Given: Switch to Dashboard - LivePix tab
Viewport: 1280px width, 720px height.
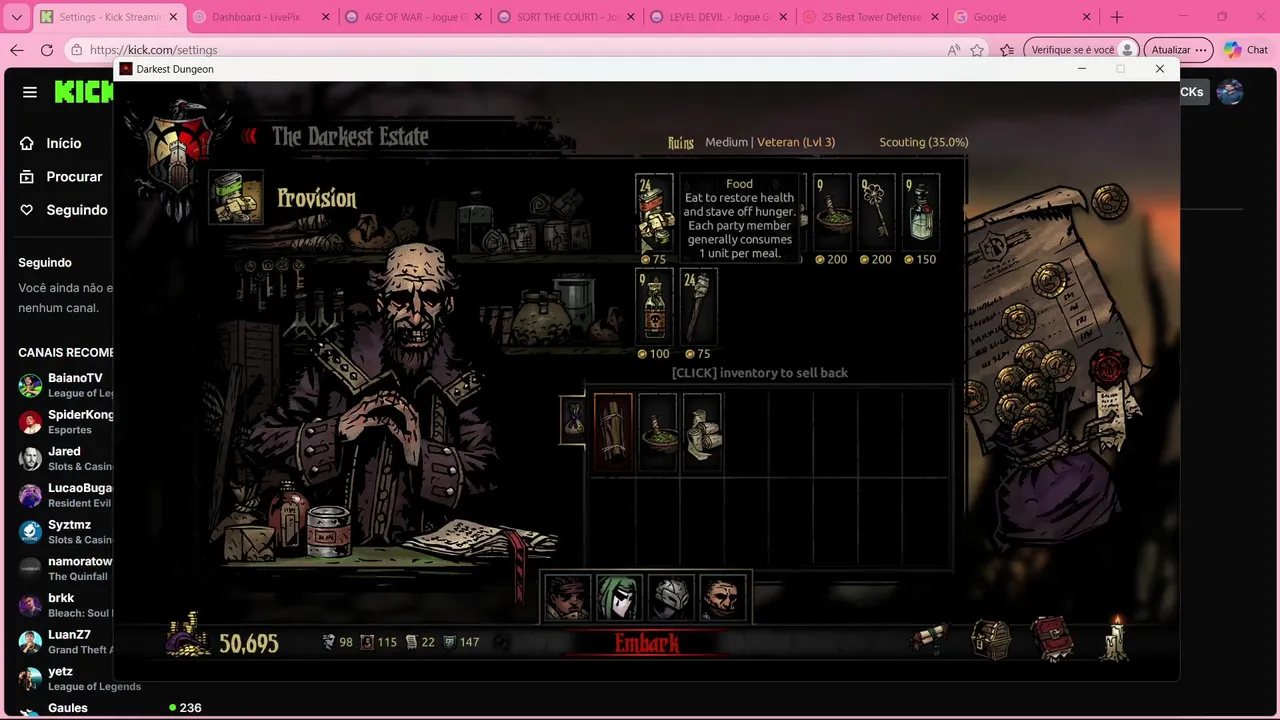Looking at the screenshot, I should pos(260,17).
